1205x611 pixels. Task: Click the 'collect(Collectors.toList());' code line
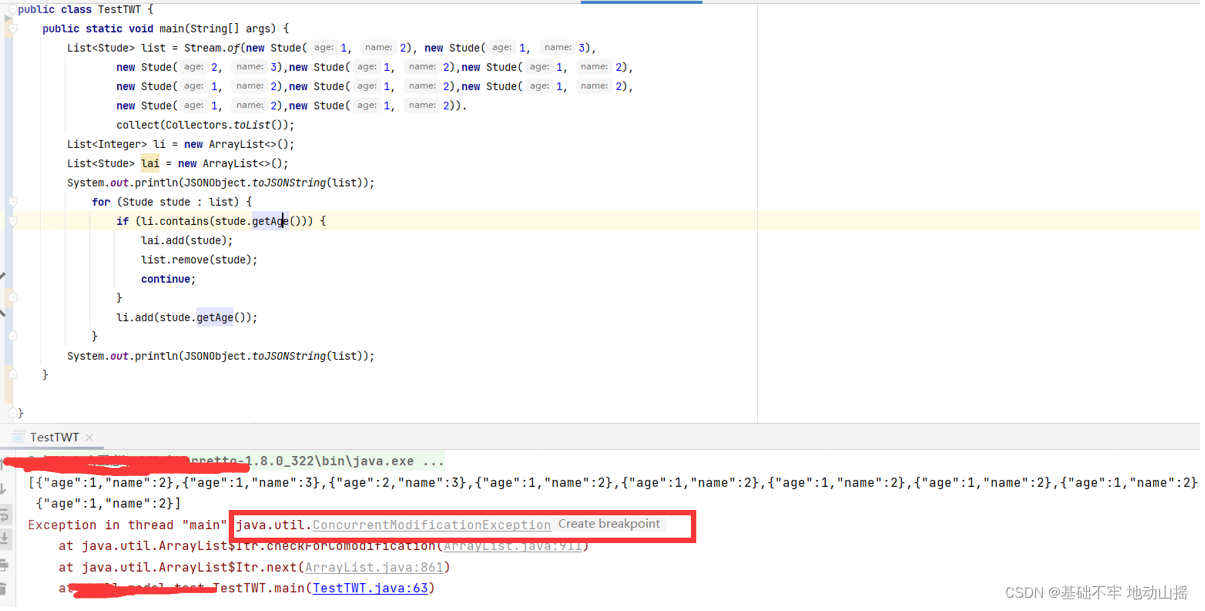[205, 125]
